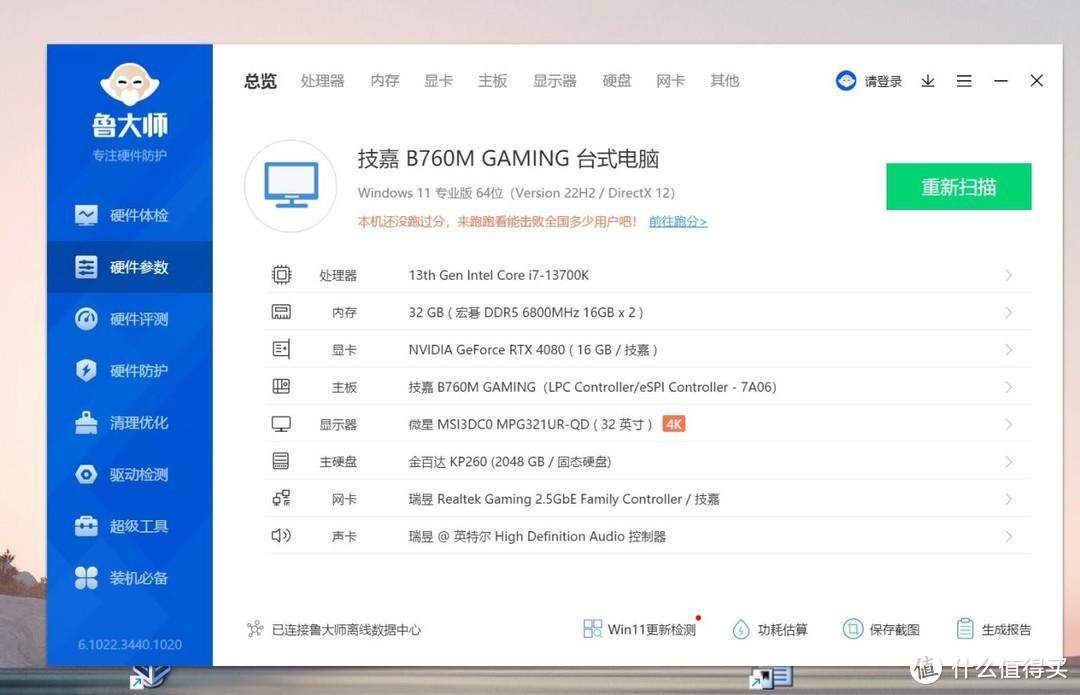Expand the 内存 DDR5 row chevron
This screenshot has height=695, width=1080.
click(x=1008, y=313)
